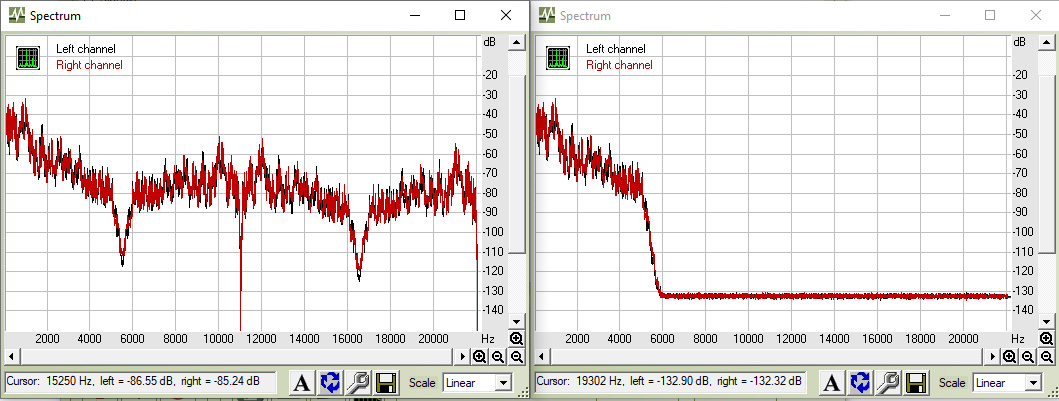1059x401 pixels.
Task: Click cursor readout showing 15250 Hz
Action: point(140,381)
